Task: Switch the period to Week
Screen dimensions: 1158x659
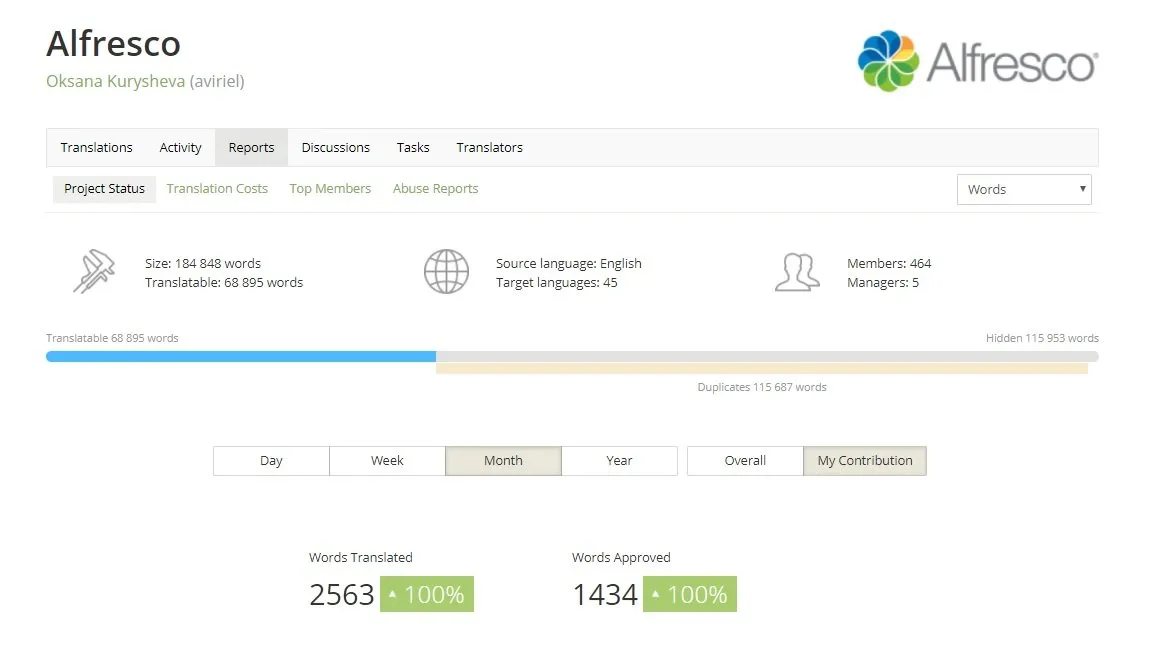Action: coord(387,461)
